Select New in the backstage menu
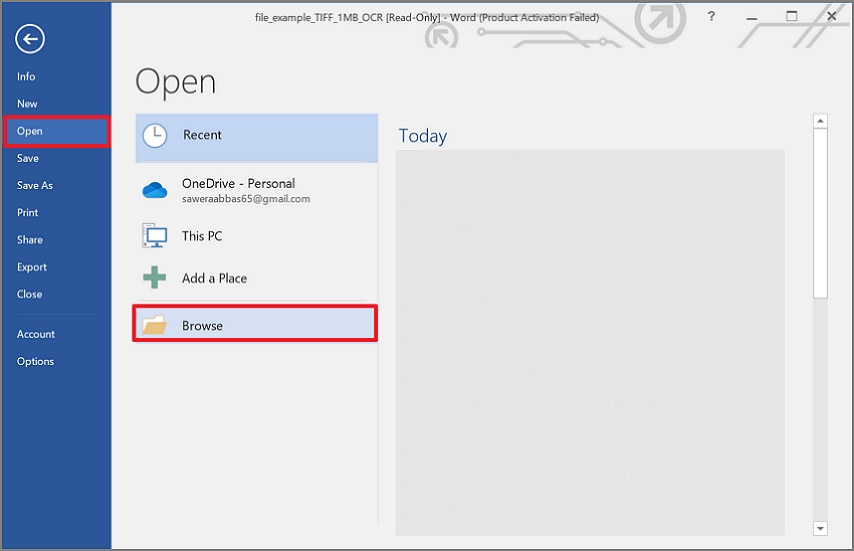Screen dimensions: 854x551 pos(27,104)
